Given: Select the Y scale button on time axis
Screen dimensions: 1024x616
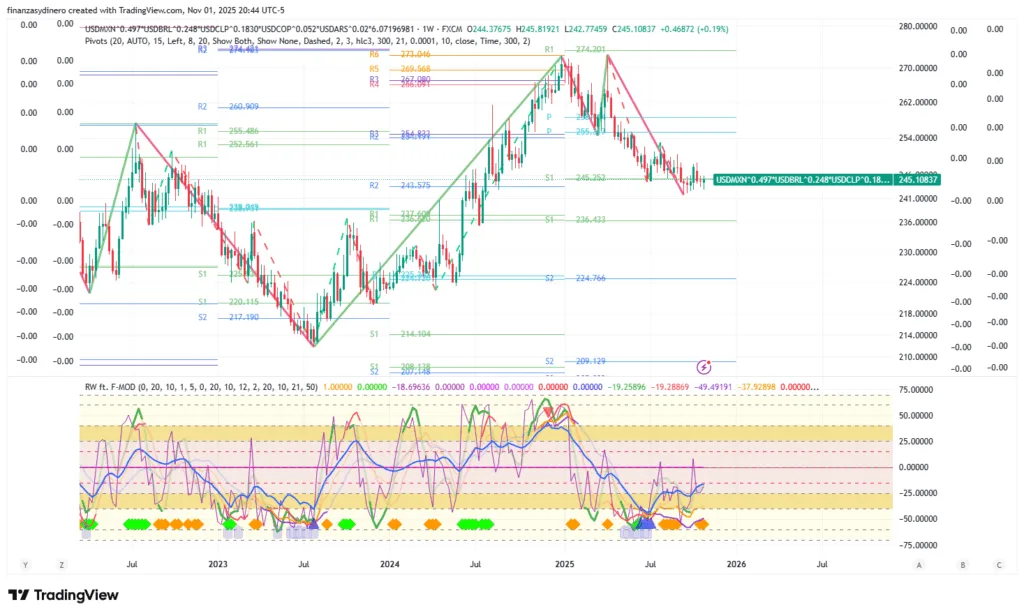Looking at the screenshot, I should 25,565.
